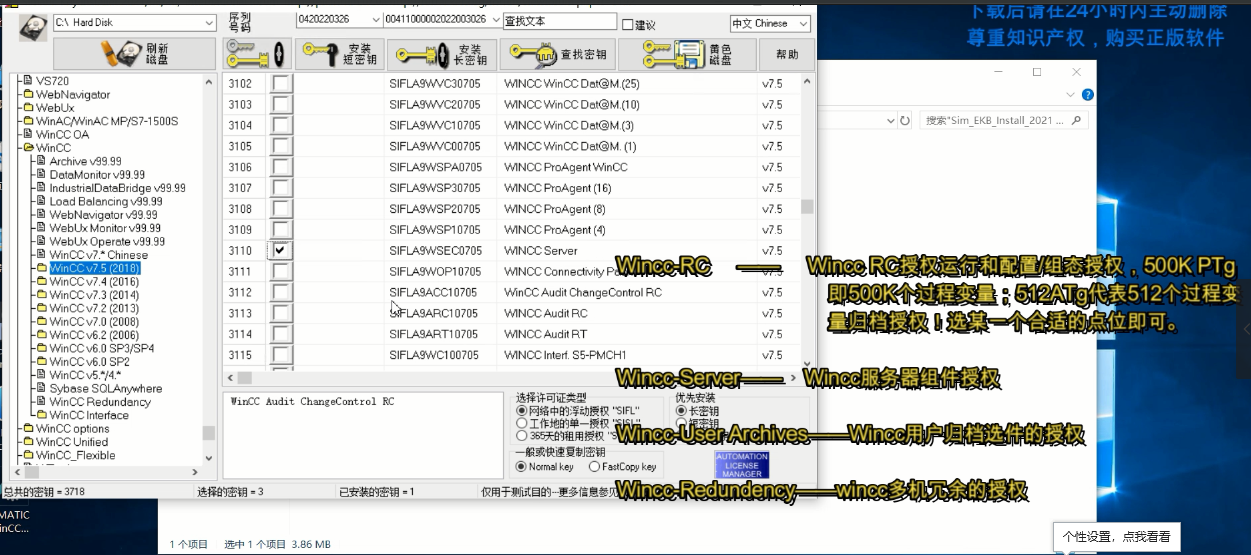The height and width of the screenshot is (555, 1251).
Task: Select Archive v99.99 tree item
Action: click(85, 161)
